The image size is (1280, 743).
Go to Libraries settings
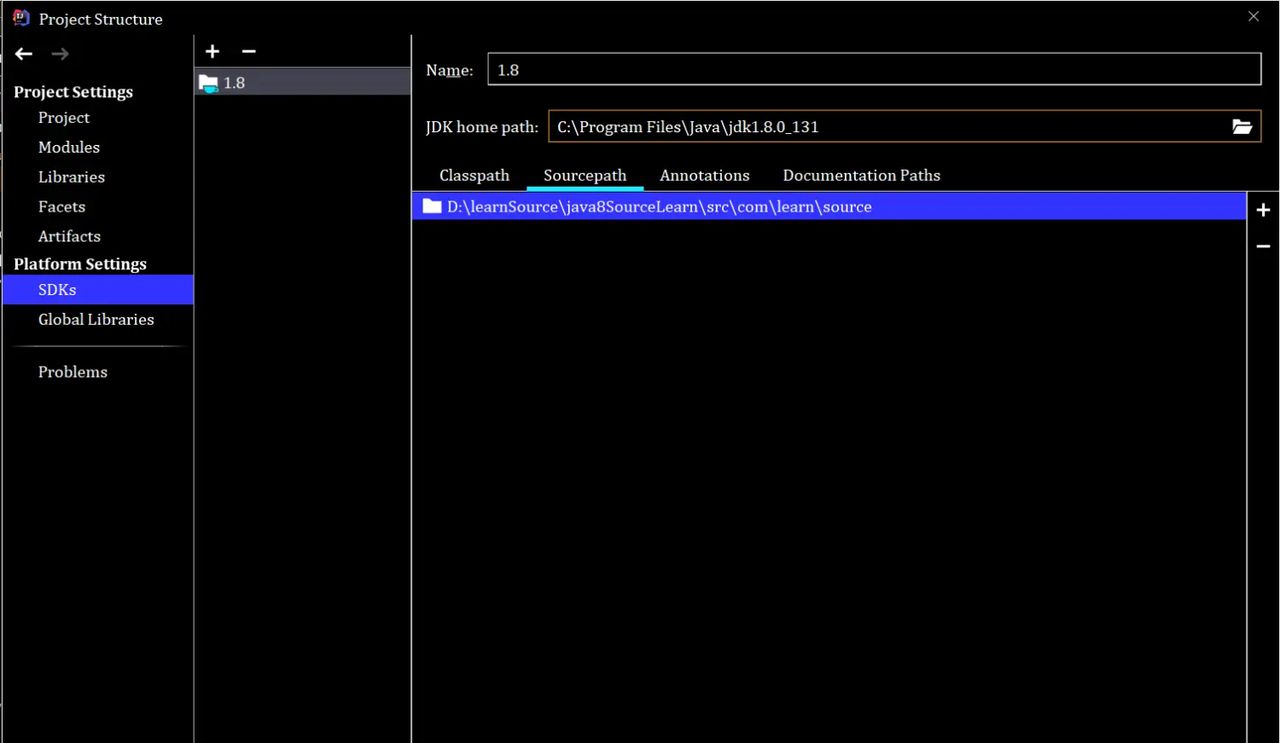(71, 177)
